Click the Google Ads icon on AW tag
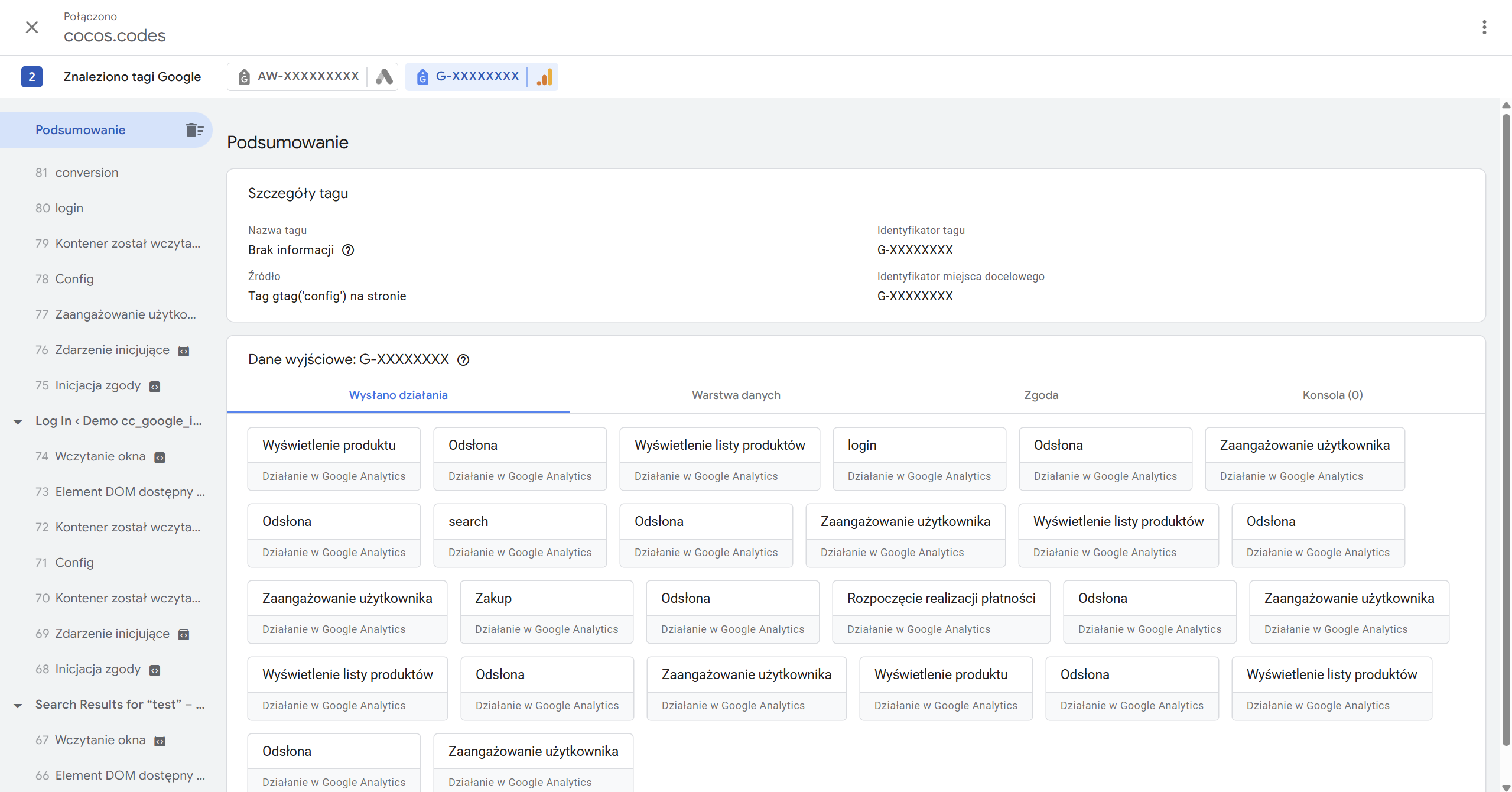1512x792 pixels. [384, 77]
